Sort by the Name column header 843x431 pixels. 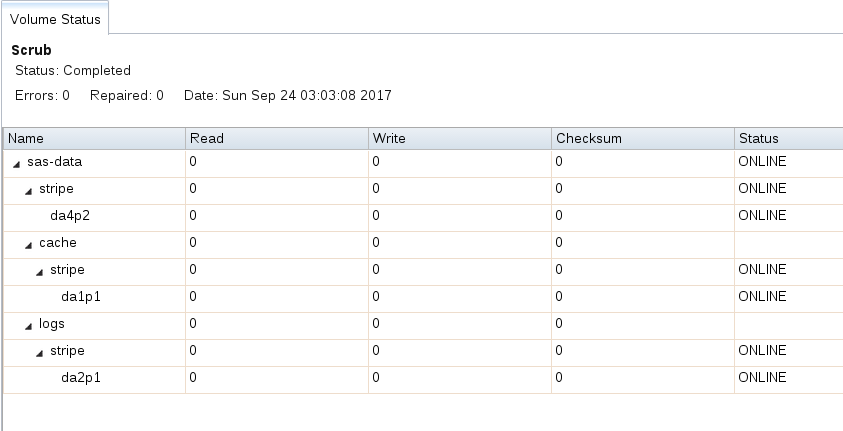[x=94, y=139]
